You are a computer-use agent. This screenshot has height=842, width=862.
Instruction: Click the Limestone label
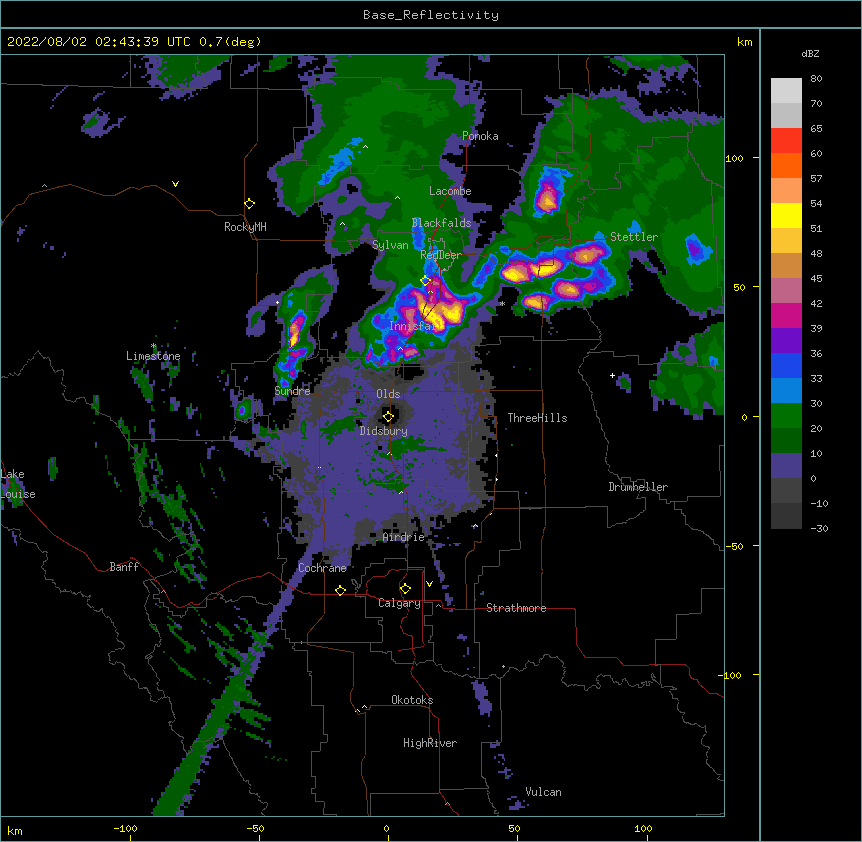tap(153, 356)
